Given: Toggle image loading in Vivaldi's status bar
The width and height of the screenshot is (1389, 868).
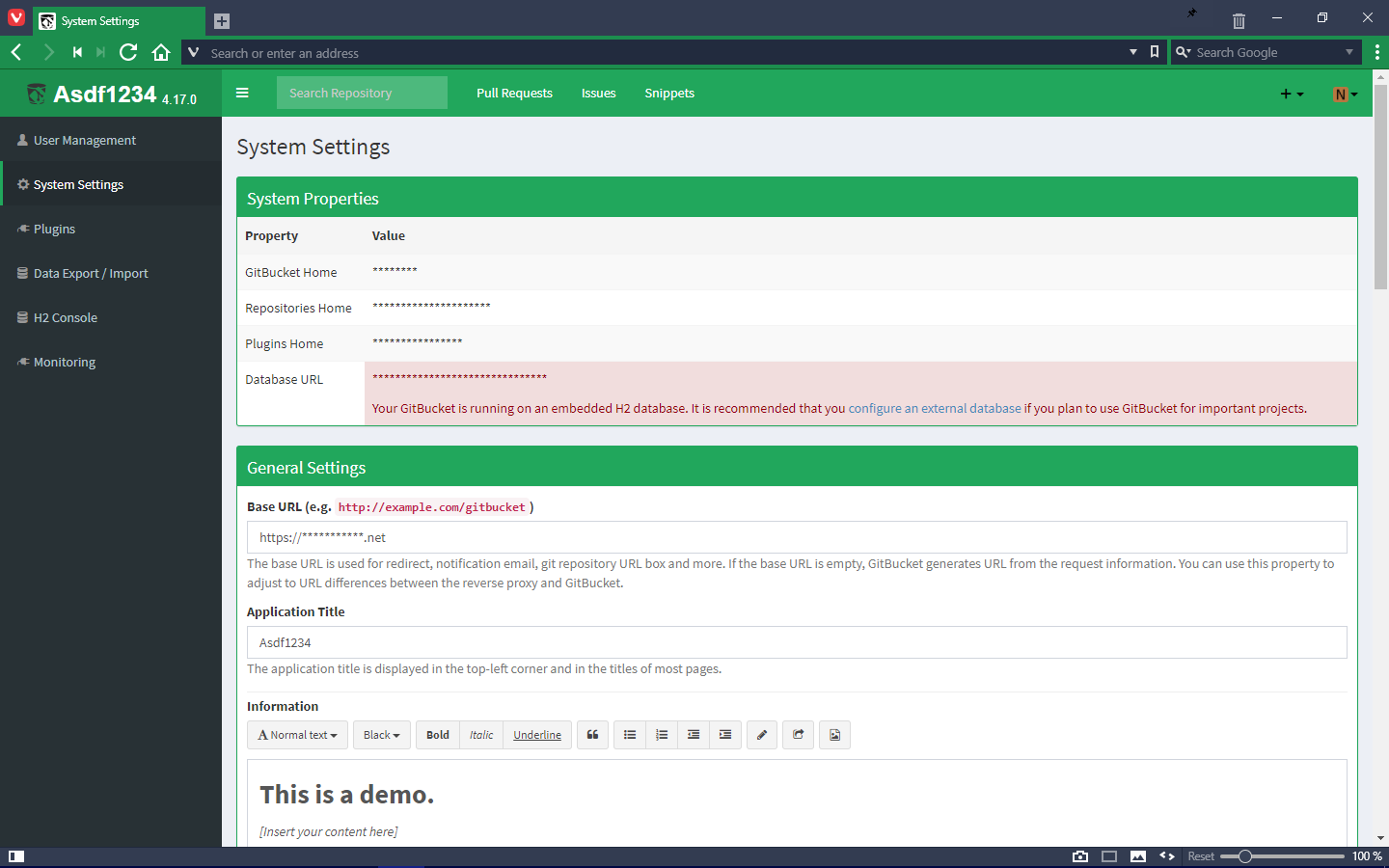Looking at the screenshot, I should (1138, 855).
